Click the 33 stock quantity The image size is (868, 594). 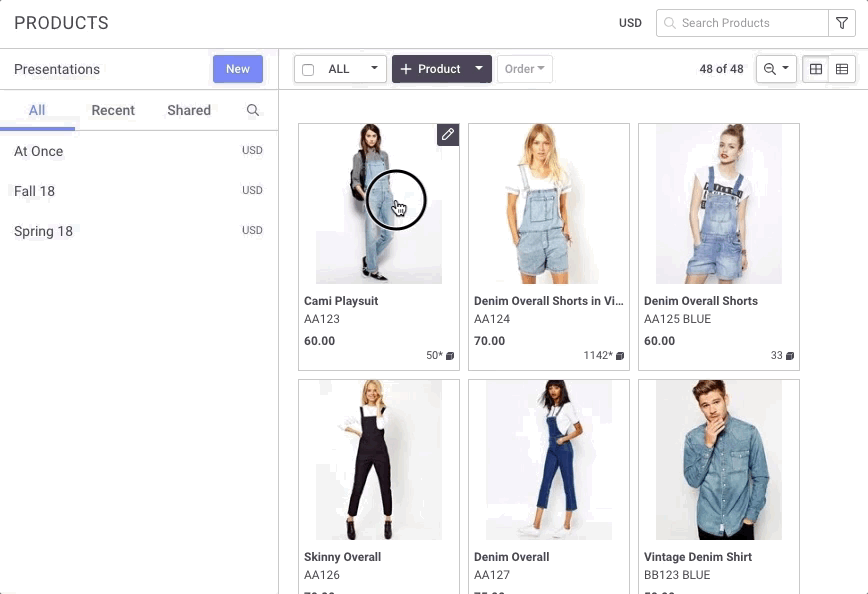click(x=777, y=355)
